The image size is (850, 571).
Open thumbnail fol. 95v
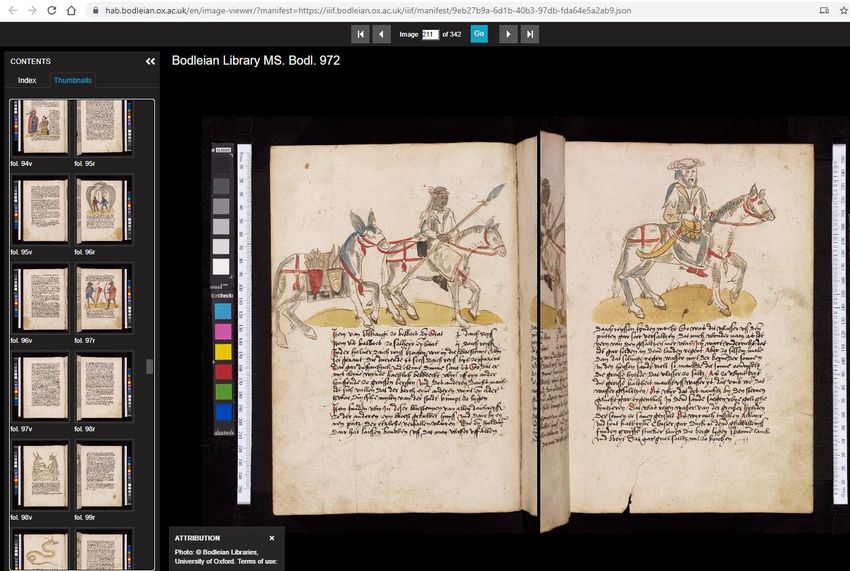41,210
